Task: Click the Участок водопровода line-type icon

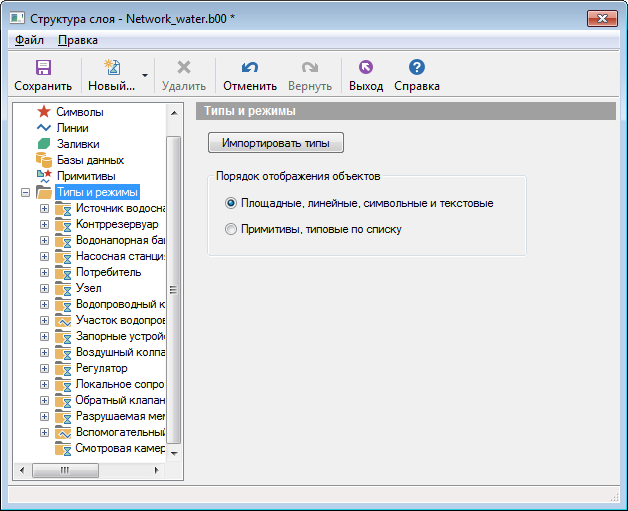Action: pyautogui.click(x=63, y=321)
